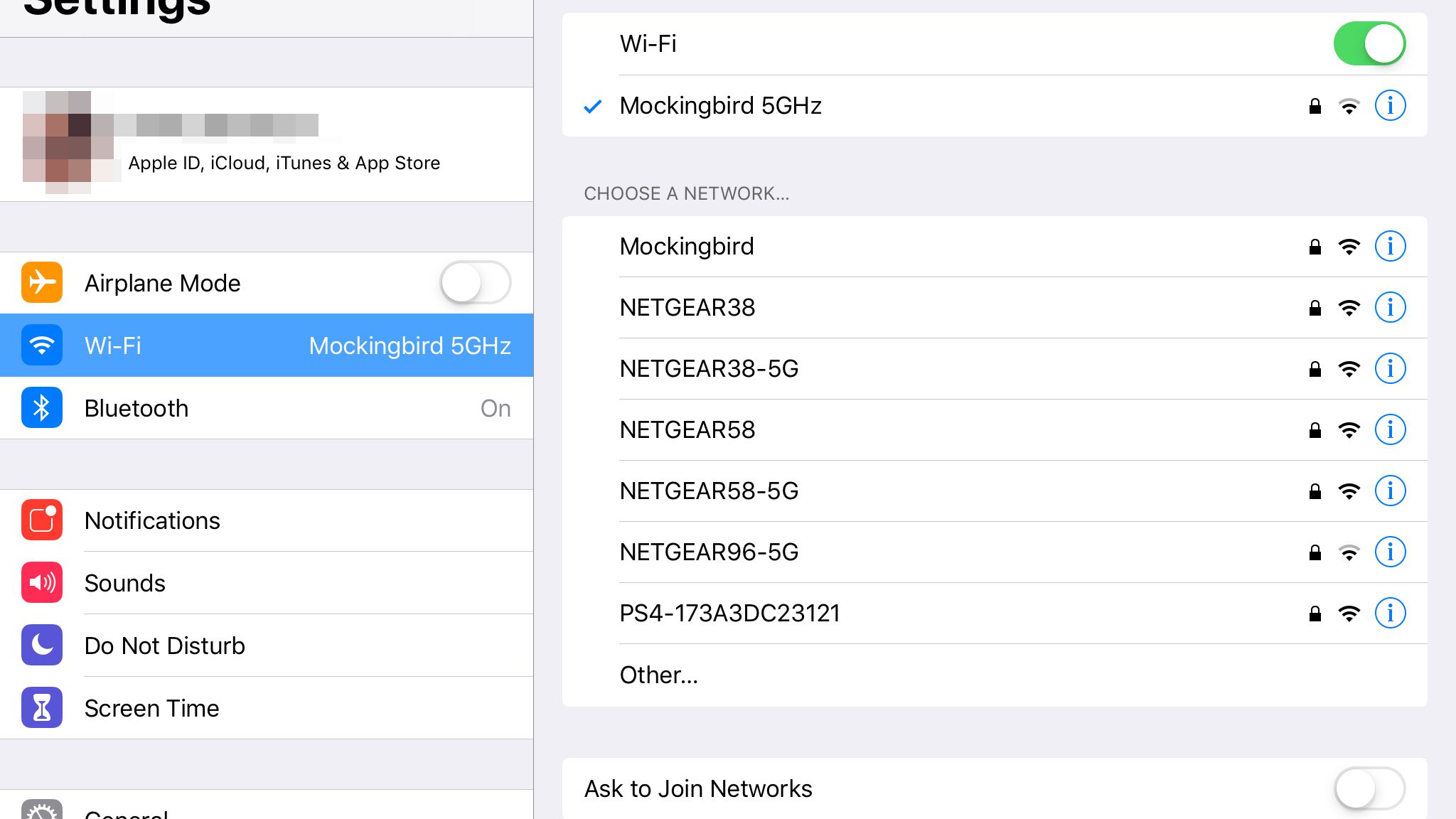
Task: Open Do Not Disturb settings
Action: (x=164, y=646)
